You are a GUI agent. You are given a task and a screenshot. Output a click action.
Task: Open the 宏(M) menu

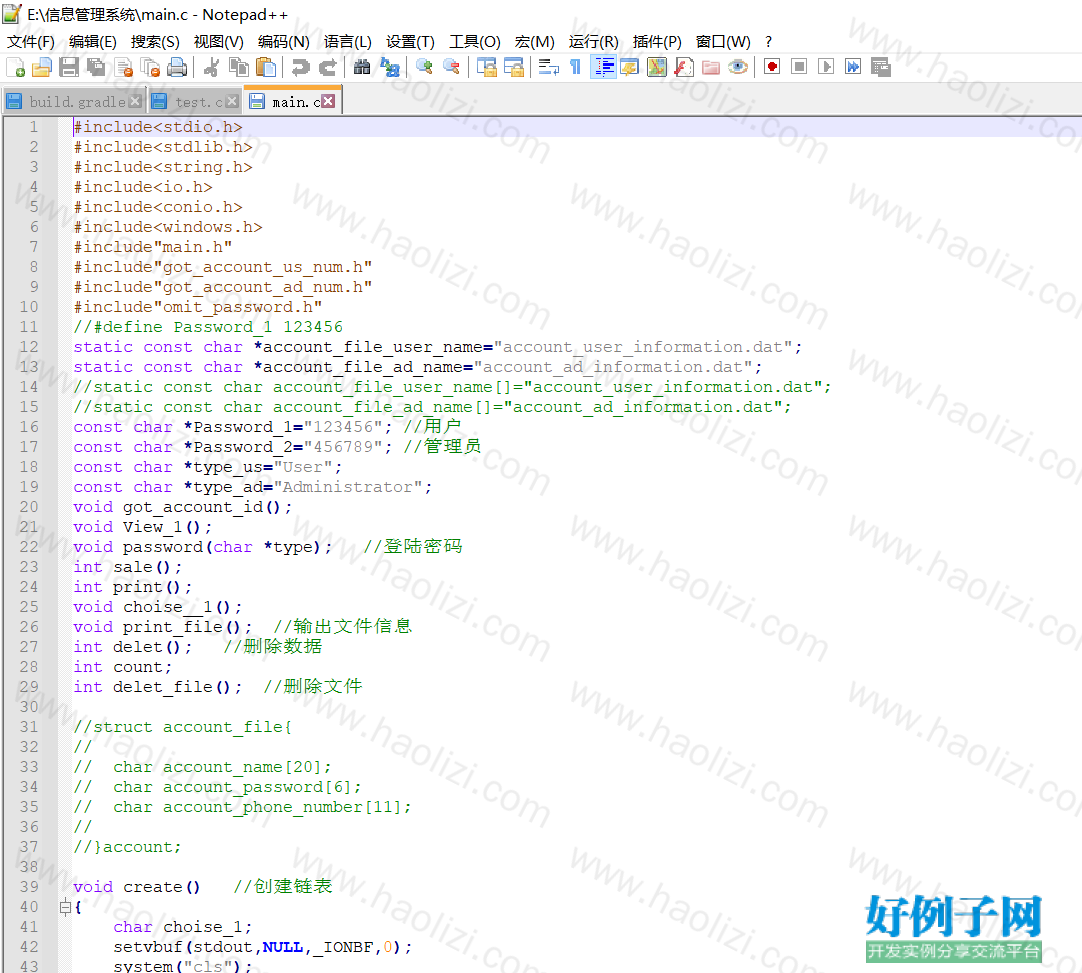coord(535,41)
